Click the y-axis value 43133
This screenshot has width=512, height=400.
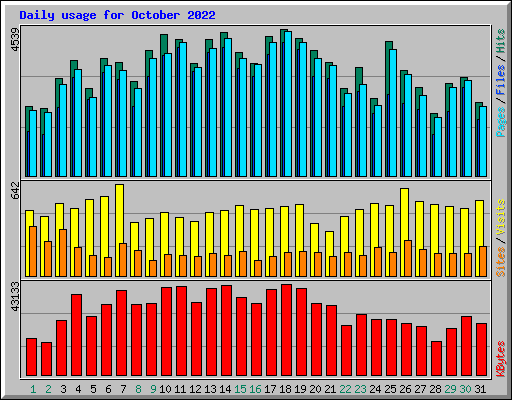click(x=15, y=296)
